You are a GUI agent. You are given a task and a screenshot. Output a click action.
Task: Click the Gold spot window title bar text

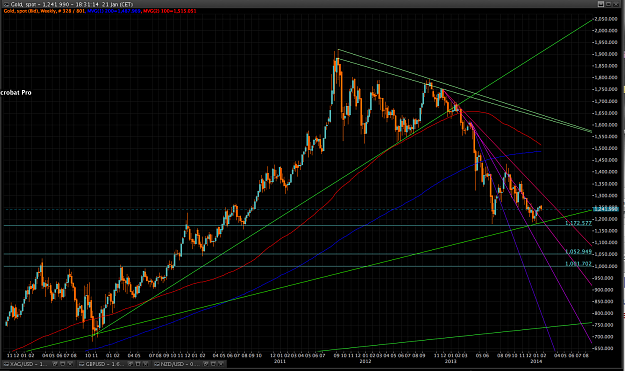point(71,4)
